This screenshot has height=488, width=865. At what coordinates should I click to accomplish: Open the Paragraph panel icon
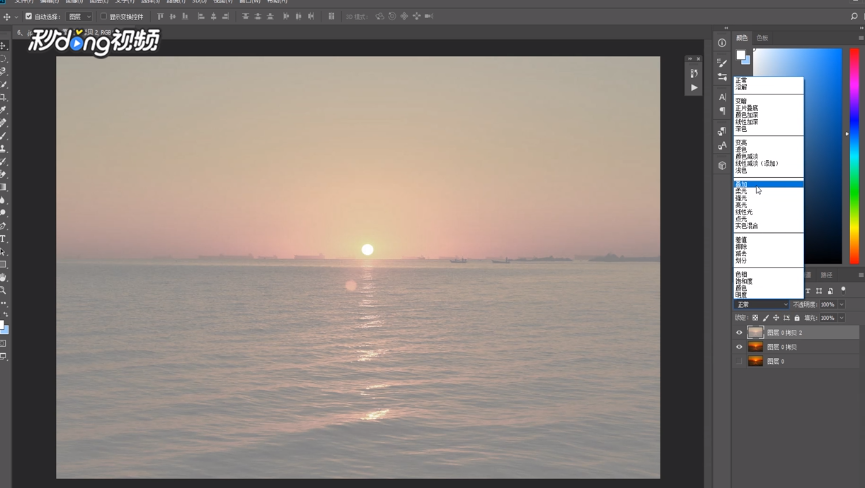pyautogui.click(x=722, y=111)
